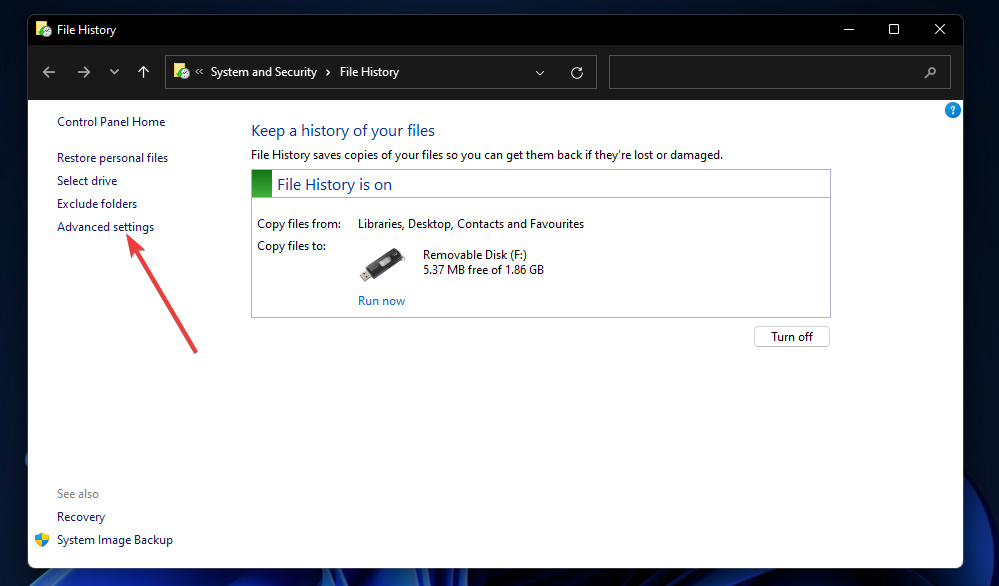Screen dimensions: 999x586
Task: Click the File History title bar icon
Action: pos(43,29)
